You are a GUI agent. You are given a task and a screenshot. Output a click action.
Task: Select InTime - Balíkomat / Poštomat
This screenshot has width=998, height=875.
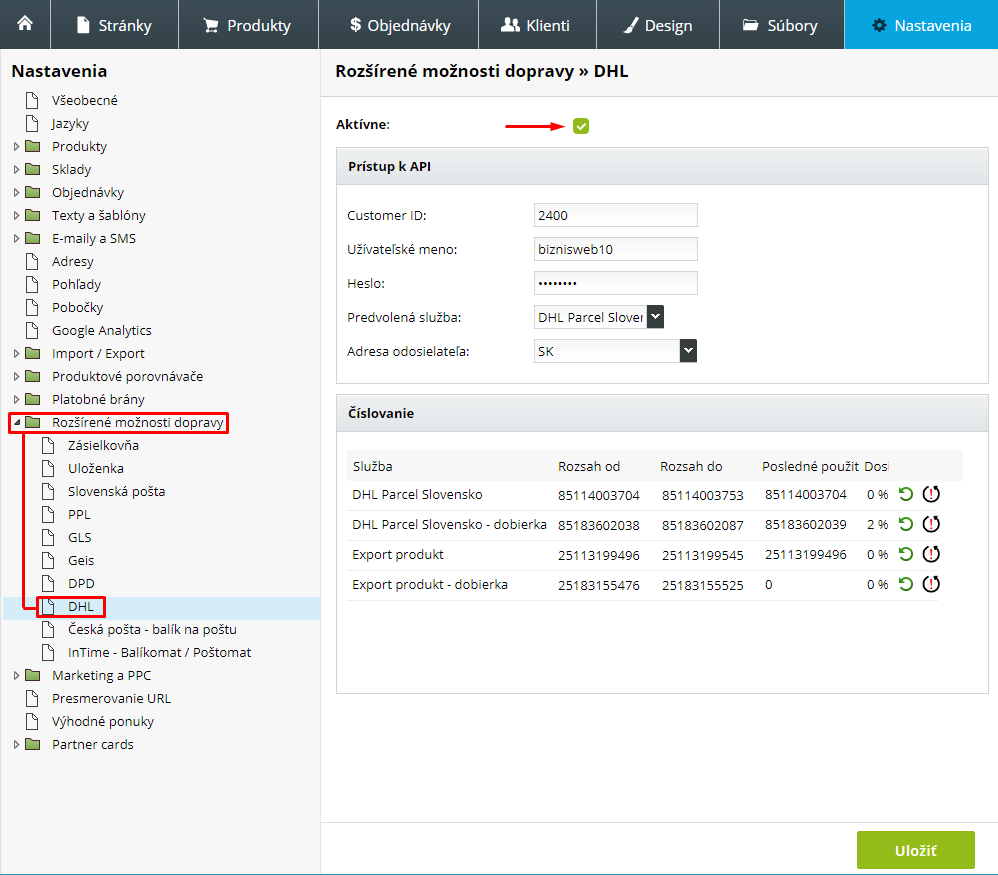pos(159,652)
